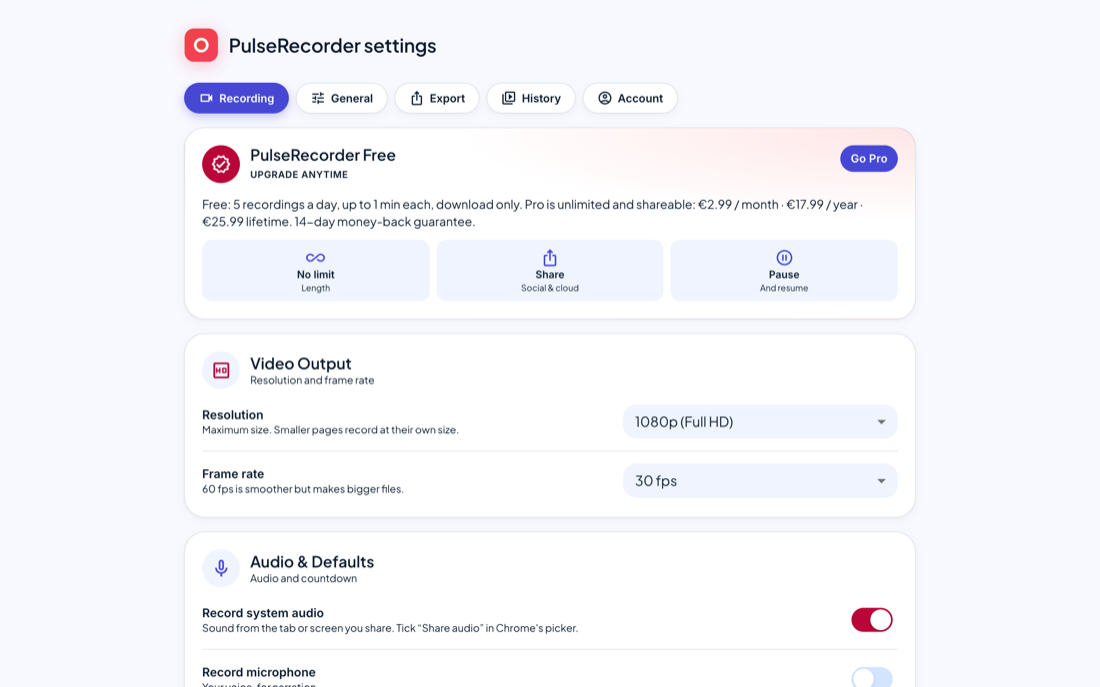The image size is (1100, 687).
Task: Open the Account tab
Action: [x=630, y=98]
